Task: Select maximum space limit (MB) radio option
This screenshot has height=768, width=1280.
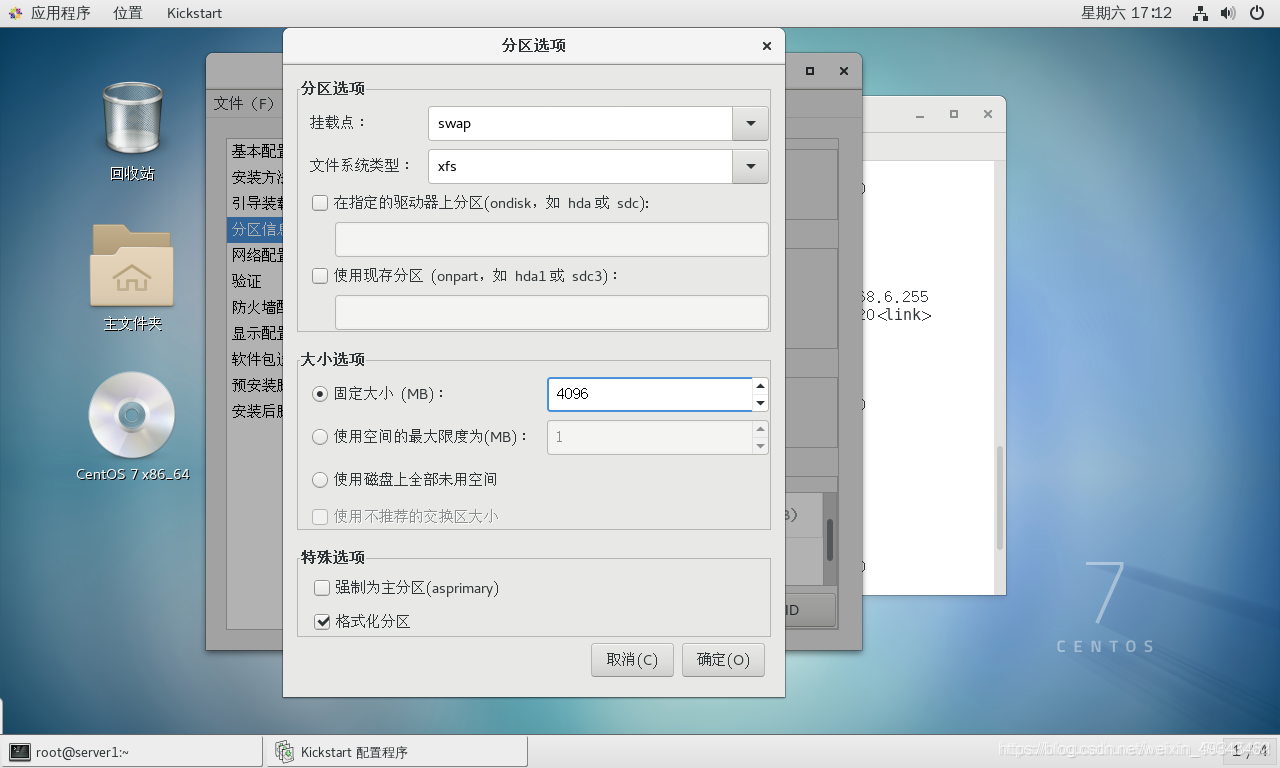Action: (320, 436)
